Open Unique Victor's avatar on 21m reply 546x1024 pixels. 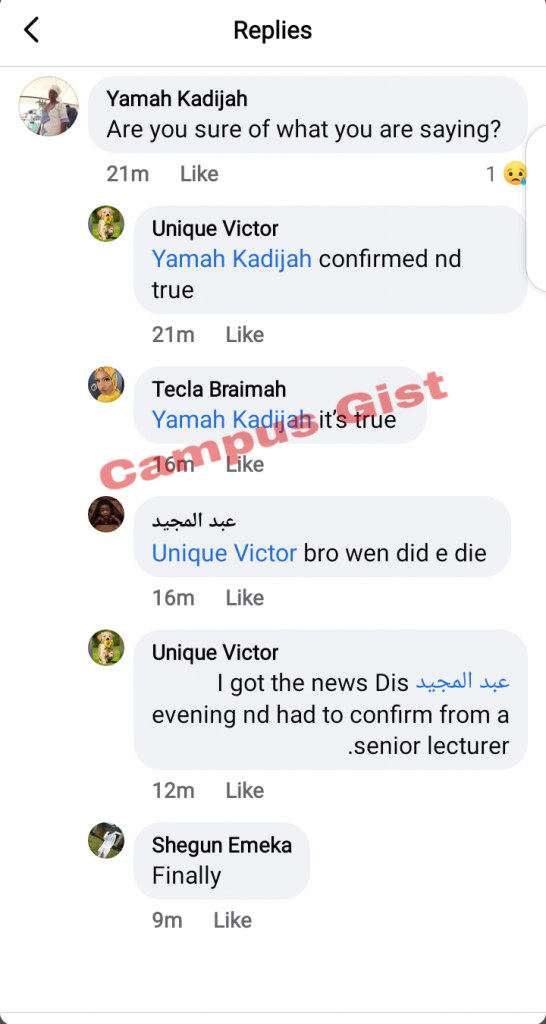(106, 223)
